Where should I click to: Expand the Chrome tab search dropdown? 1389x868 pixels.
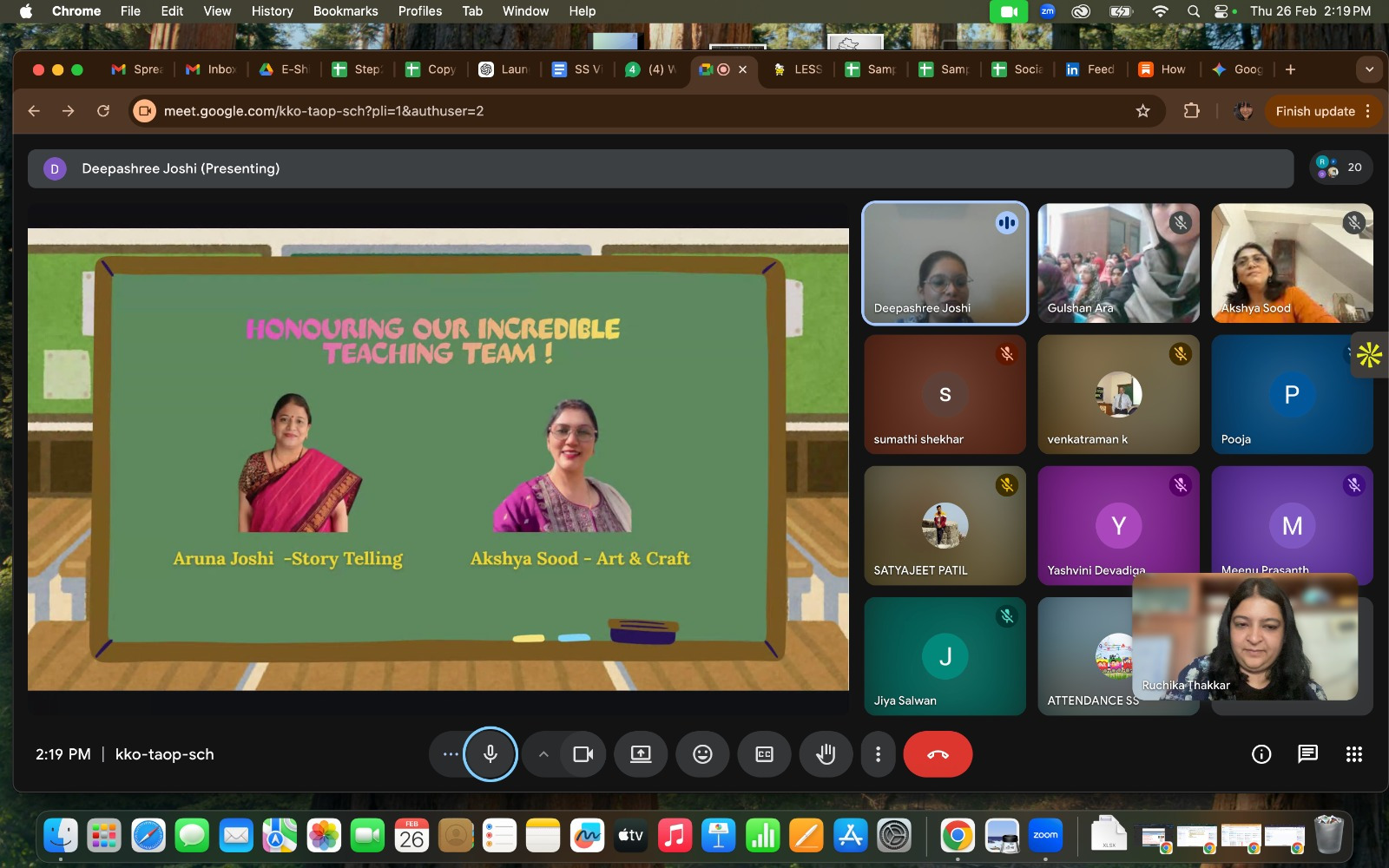(1369, 69)
